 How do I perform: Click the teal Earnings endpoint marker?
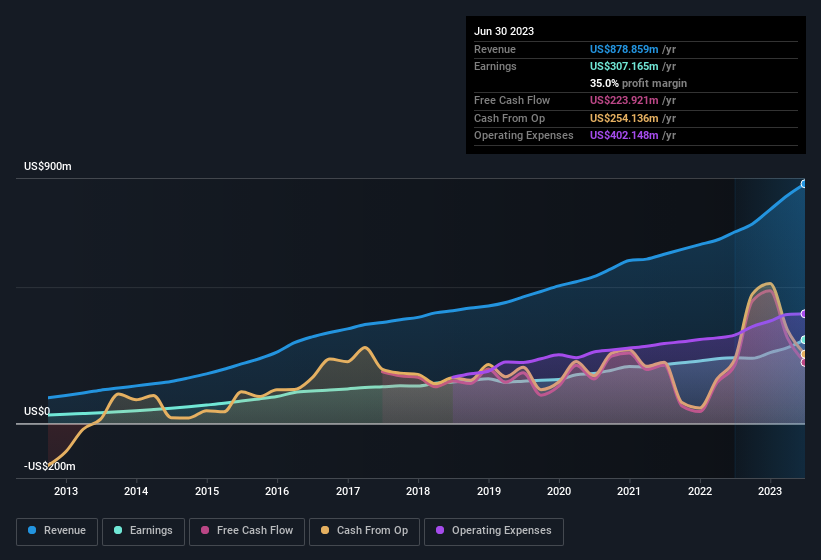pos(804,340)
